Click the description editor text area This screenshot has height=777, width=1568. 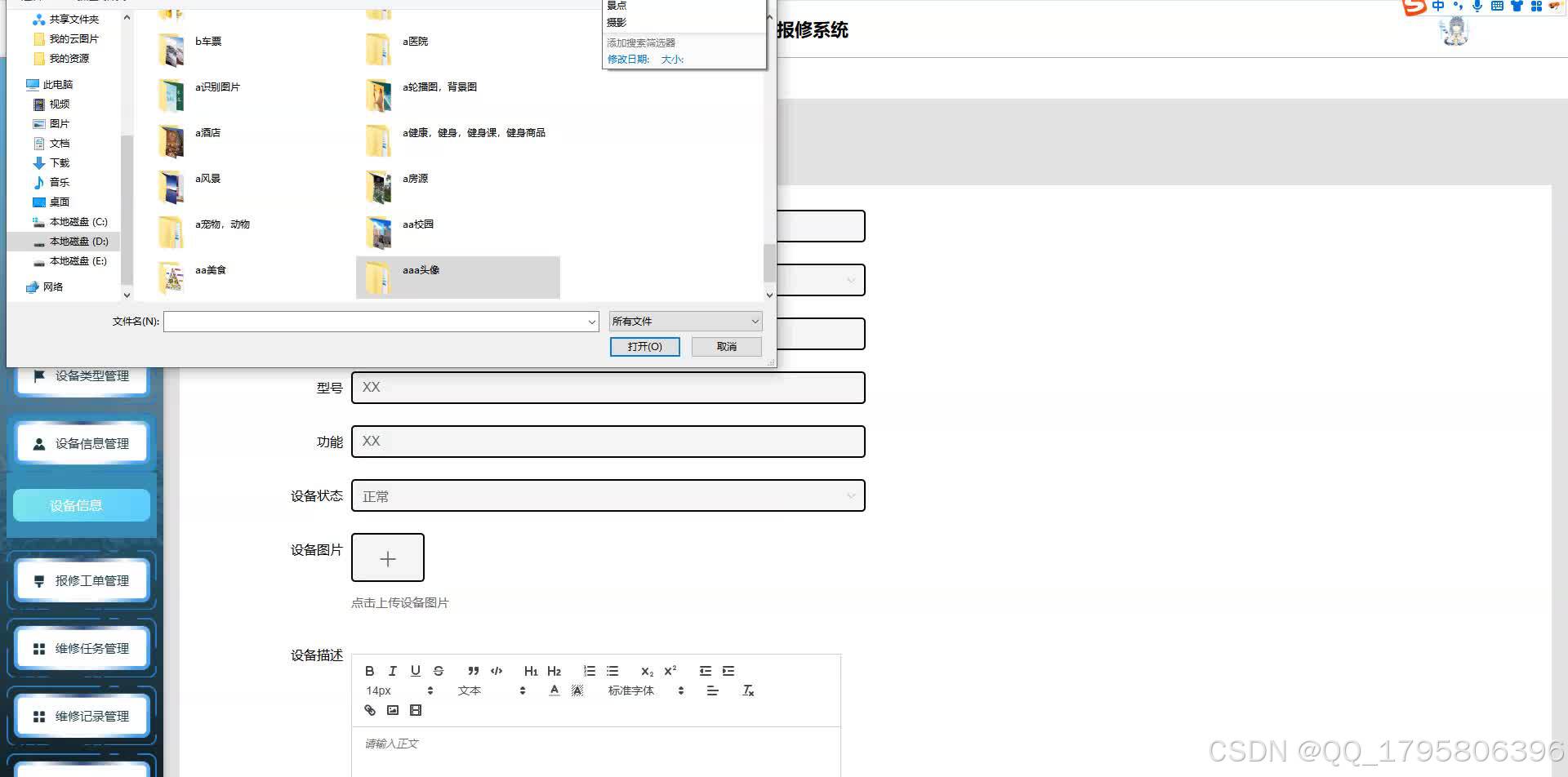[596, 751]
